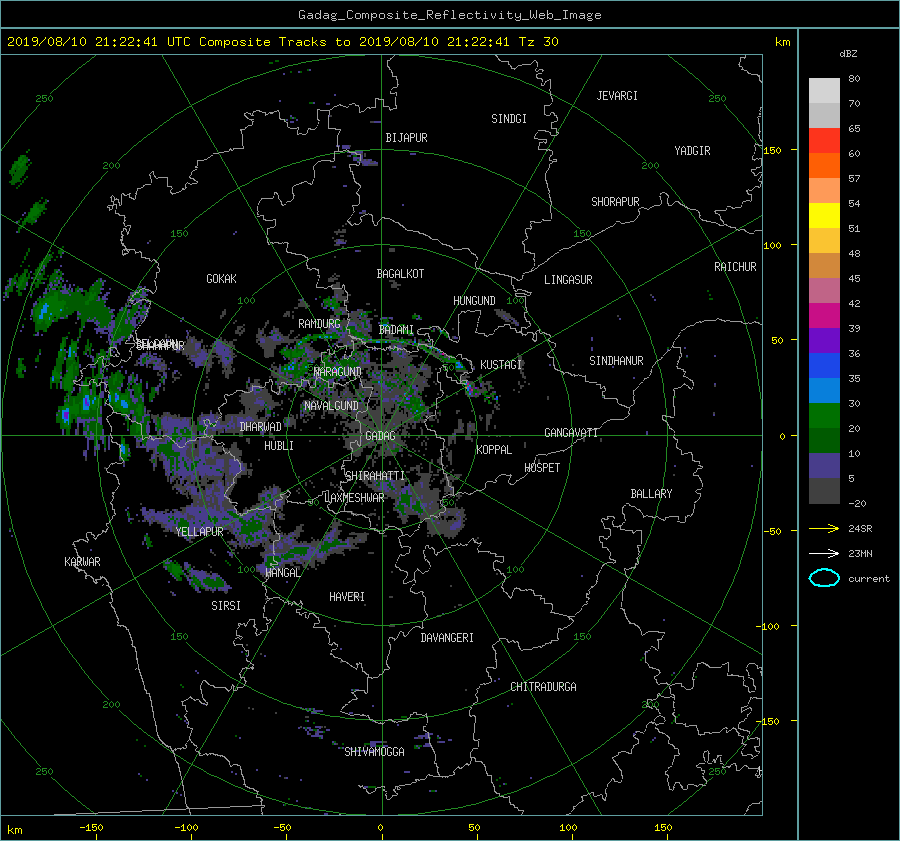Click the GADAG radar center label
This screenshot has height=841, width=900.
point(380,436)
